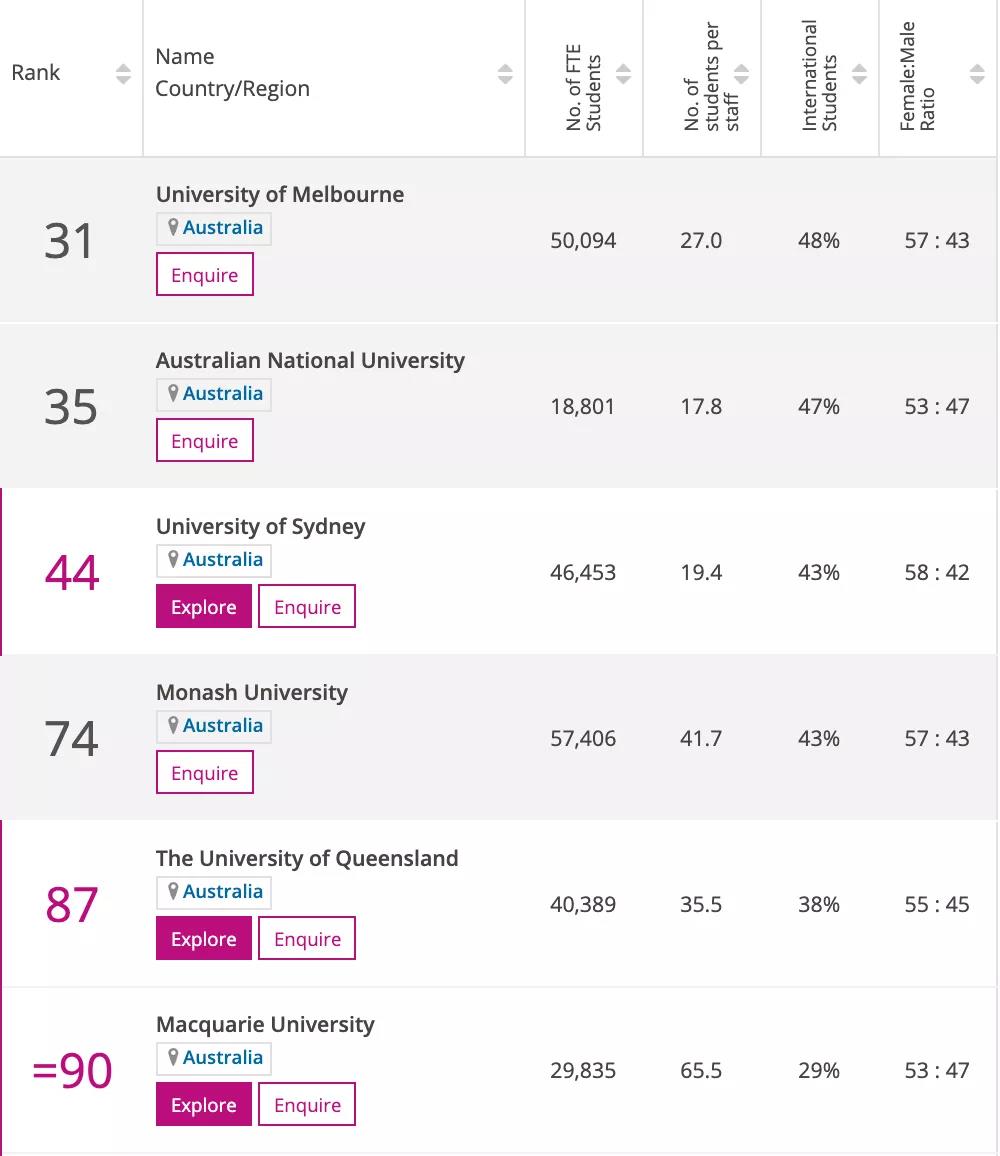Screen dimensions: 1000x1156
Task: Explore The University of Queensland
Action: pos(204,939)
